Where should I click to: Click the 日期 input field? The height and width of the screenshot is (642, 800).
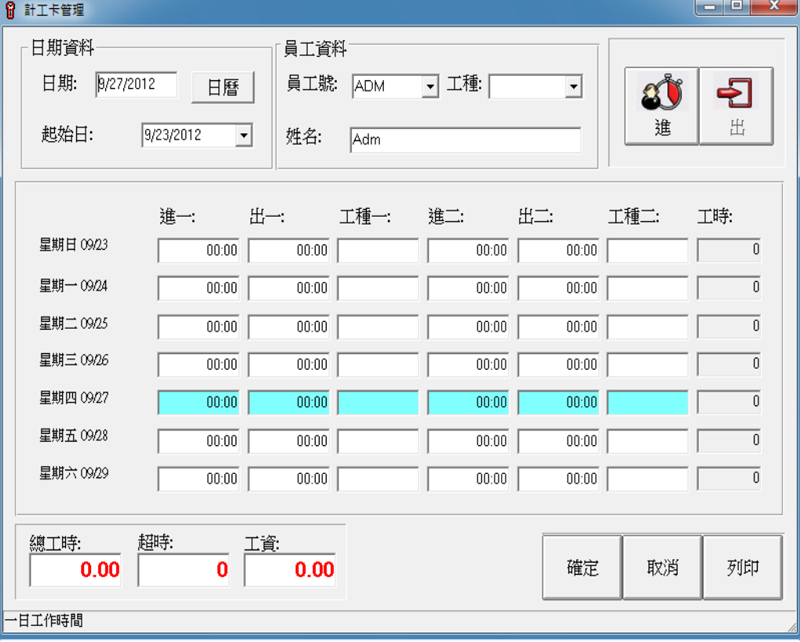(136, 84)
